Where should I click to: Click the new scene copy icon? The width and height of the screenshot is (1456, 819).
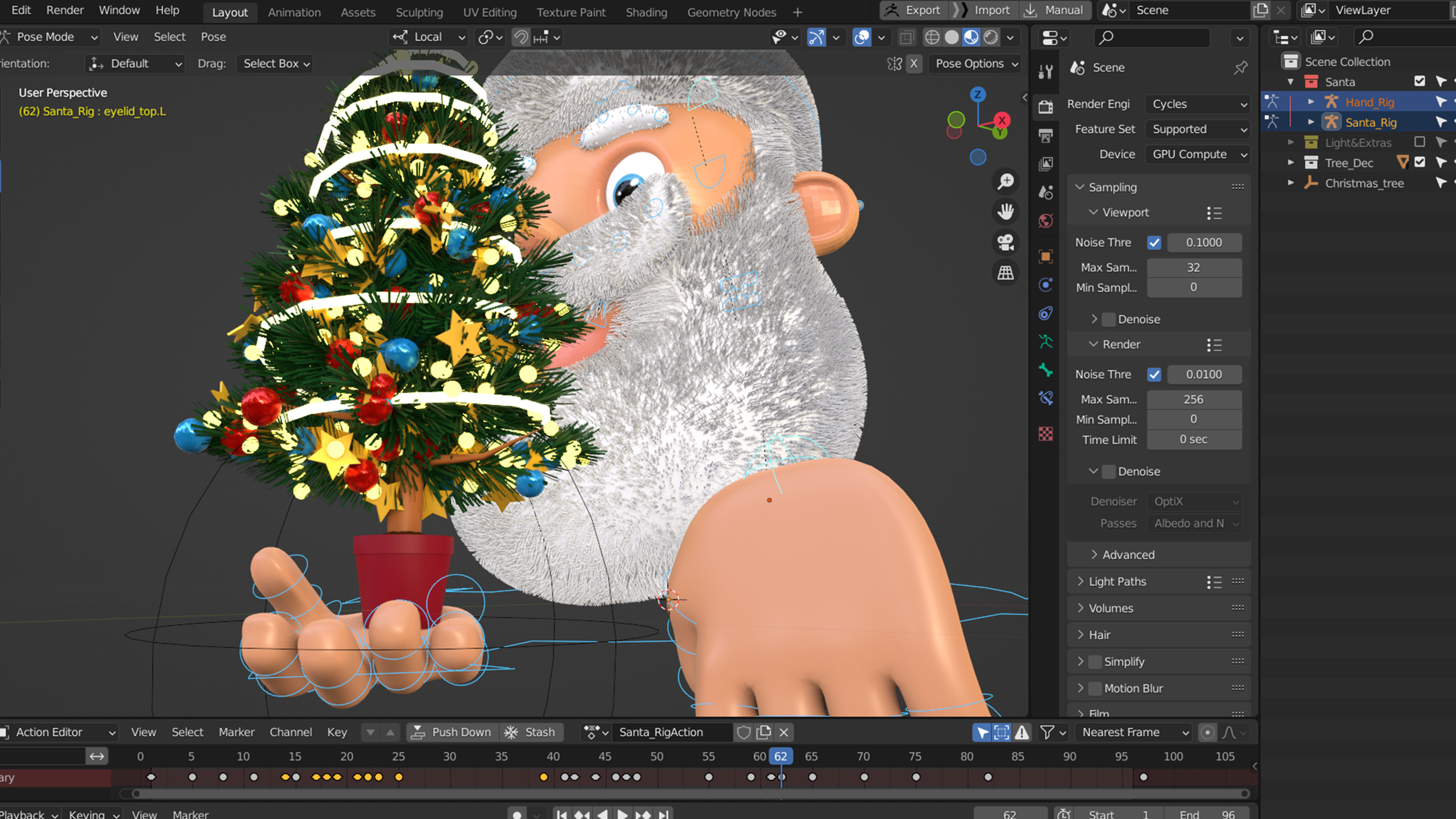(x=1260, y=10)
